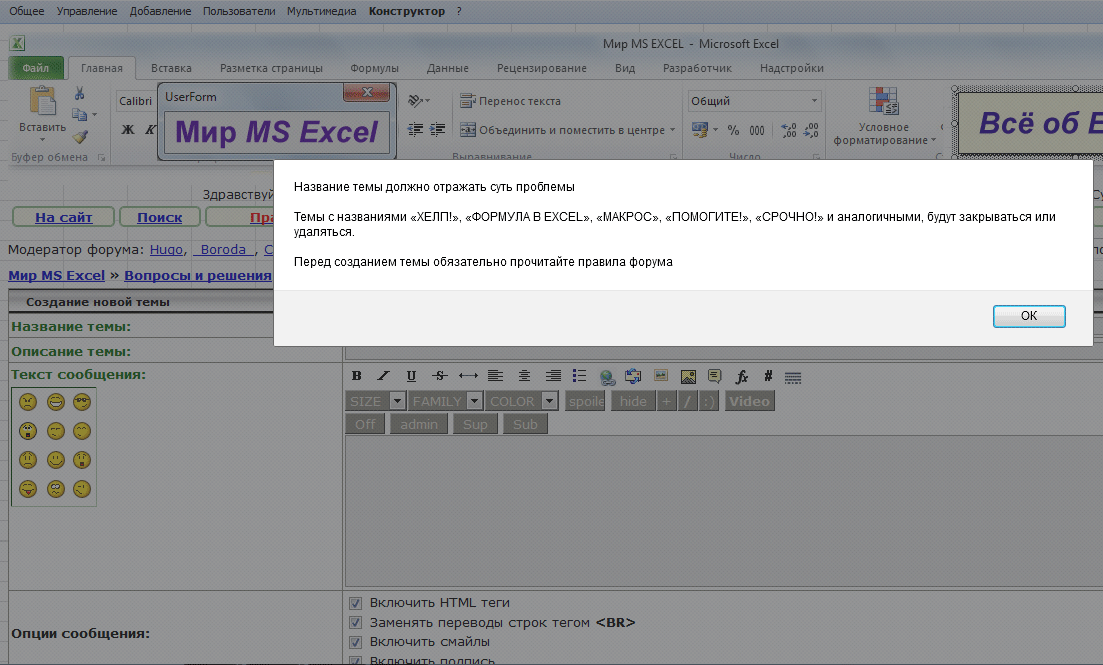Screen dimensions: 1103x665
Task: Increase indent in the Excel ribbon
Action: coord(438,129)
